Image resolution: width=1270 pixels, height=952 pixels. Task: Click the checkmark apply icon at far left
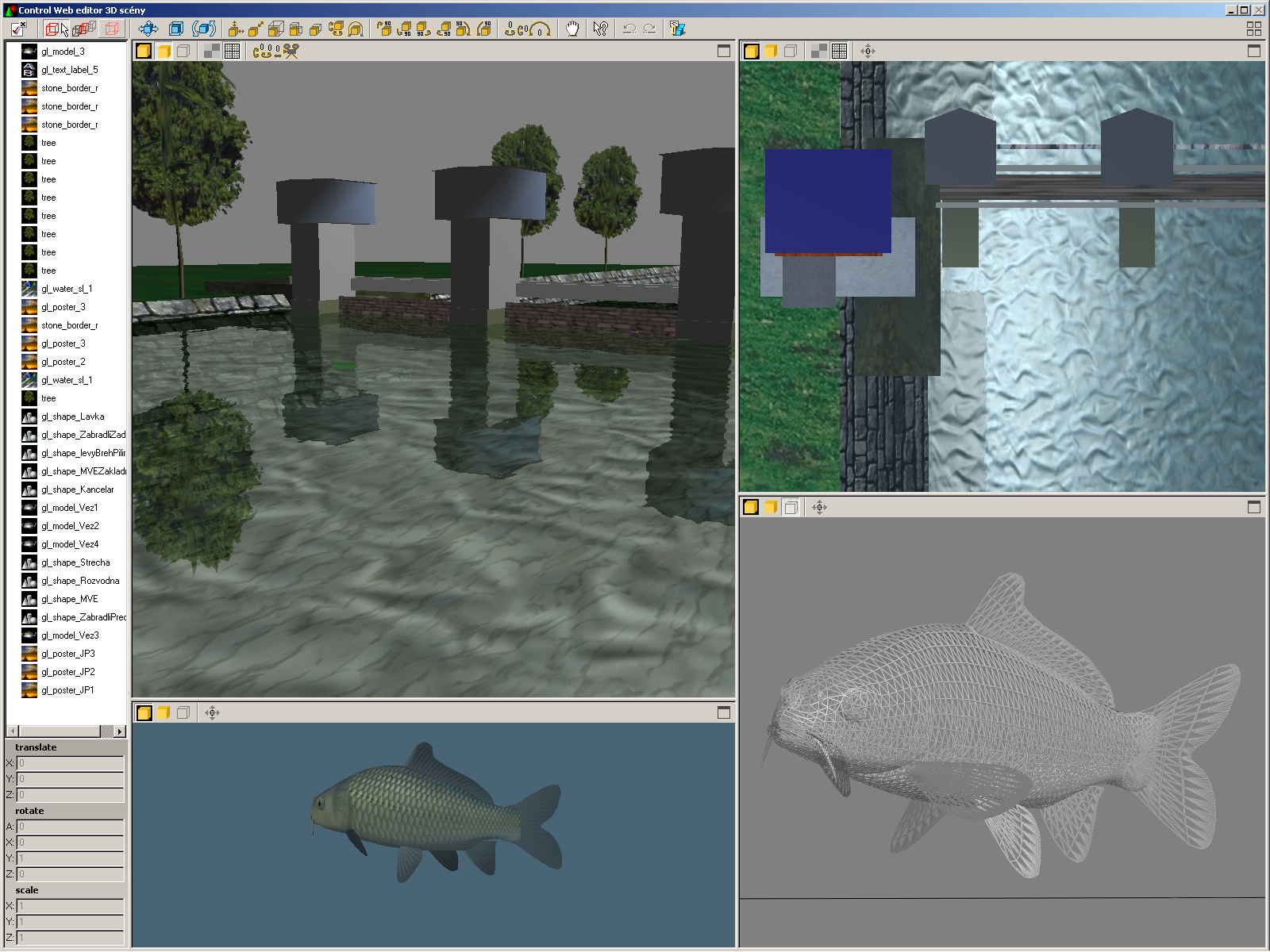coord(18,29)
